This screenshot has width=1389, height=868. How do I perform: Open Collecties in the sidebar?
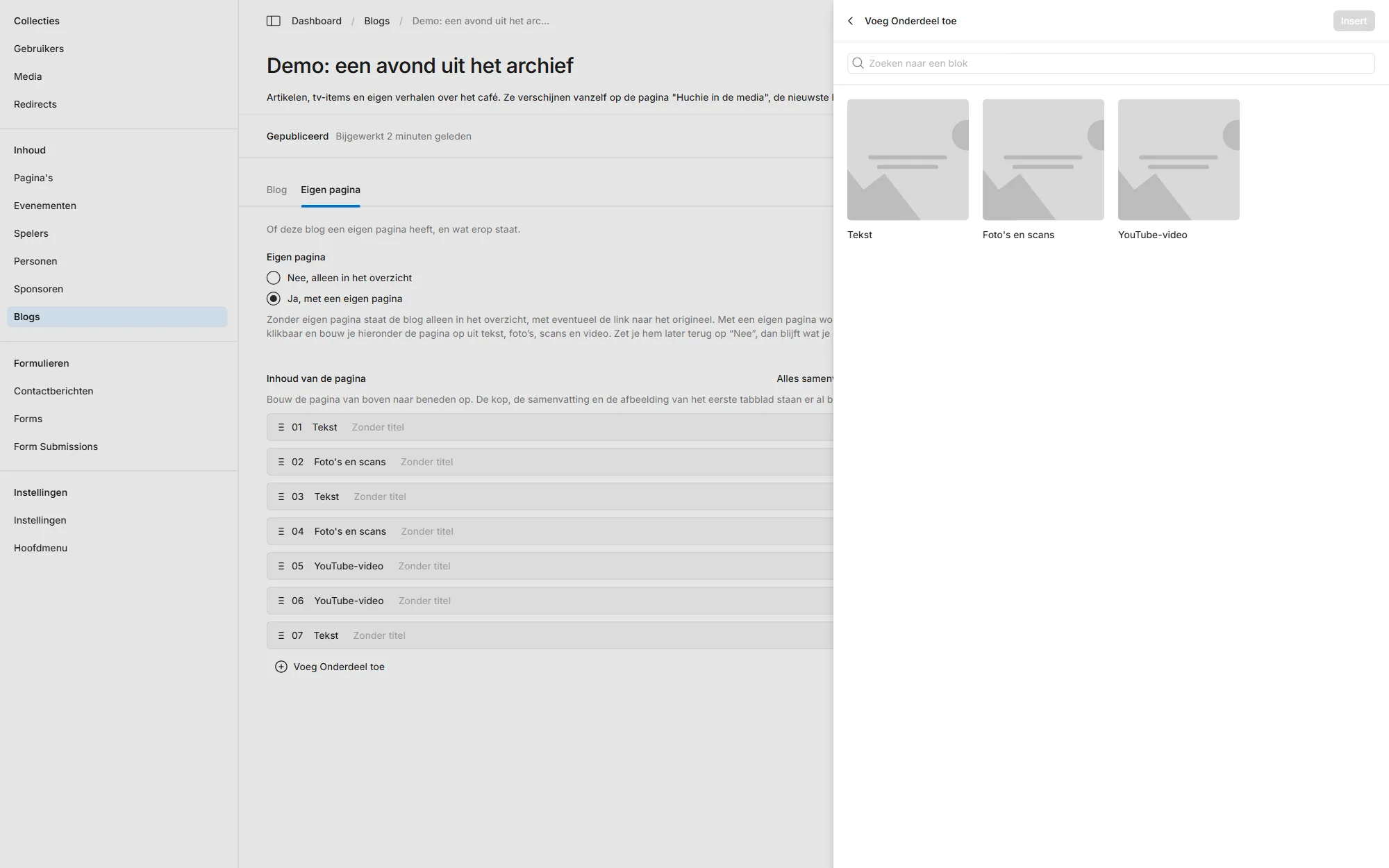(x=37, y=21)
